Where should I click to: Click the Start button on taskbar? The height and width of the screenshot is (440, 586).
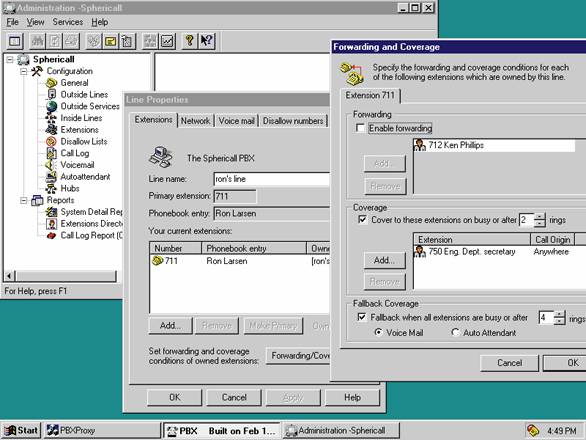click(21, 431)
